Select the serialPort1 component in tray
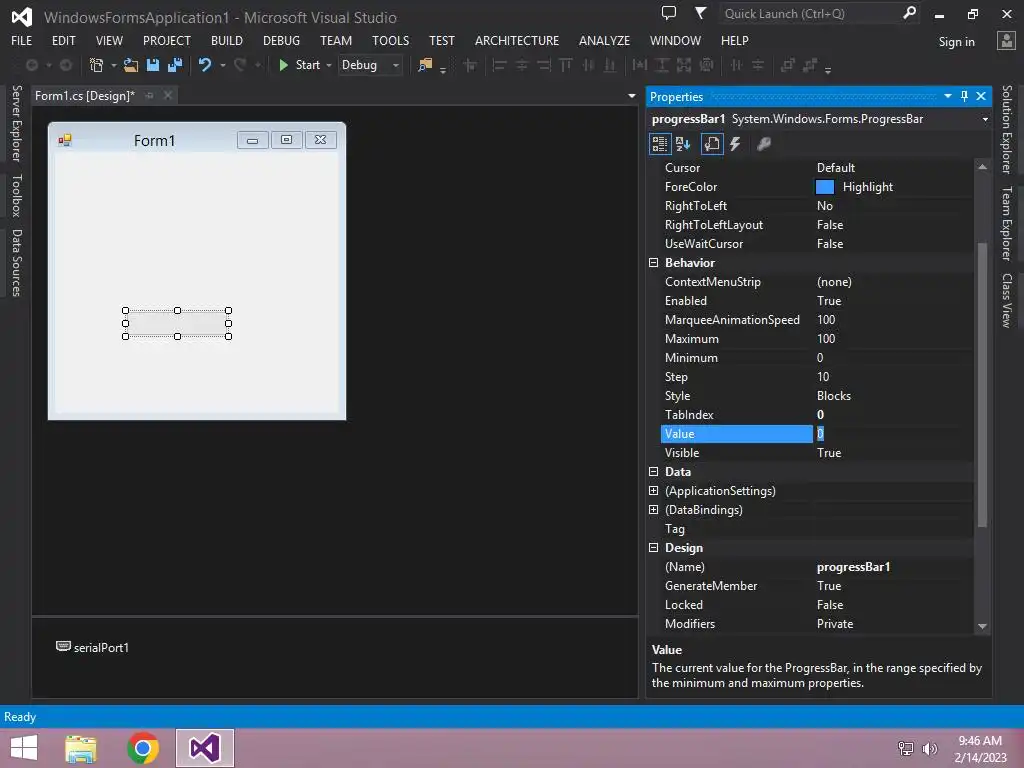This screenshot has width=1024, height=768. (x=92, y=647)
